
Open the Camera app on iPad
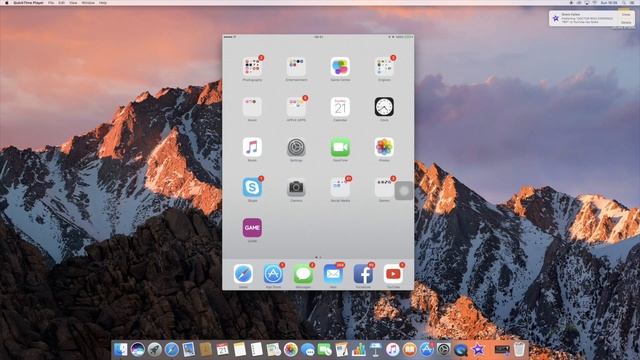(296, 187)
